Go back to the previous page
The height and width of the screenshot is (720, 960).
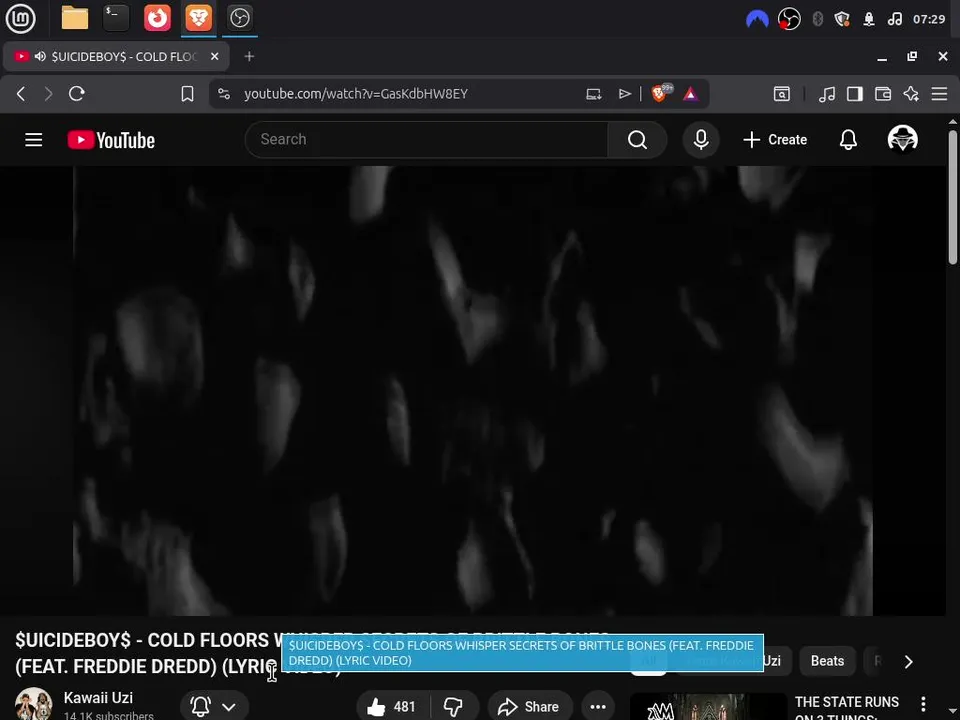tap(21, 94)
